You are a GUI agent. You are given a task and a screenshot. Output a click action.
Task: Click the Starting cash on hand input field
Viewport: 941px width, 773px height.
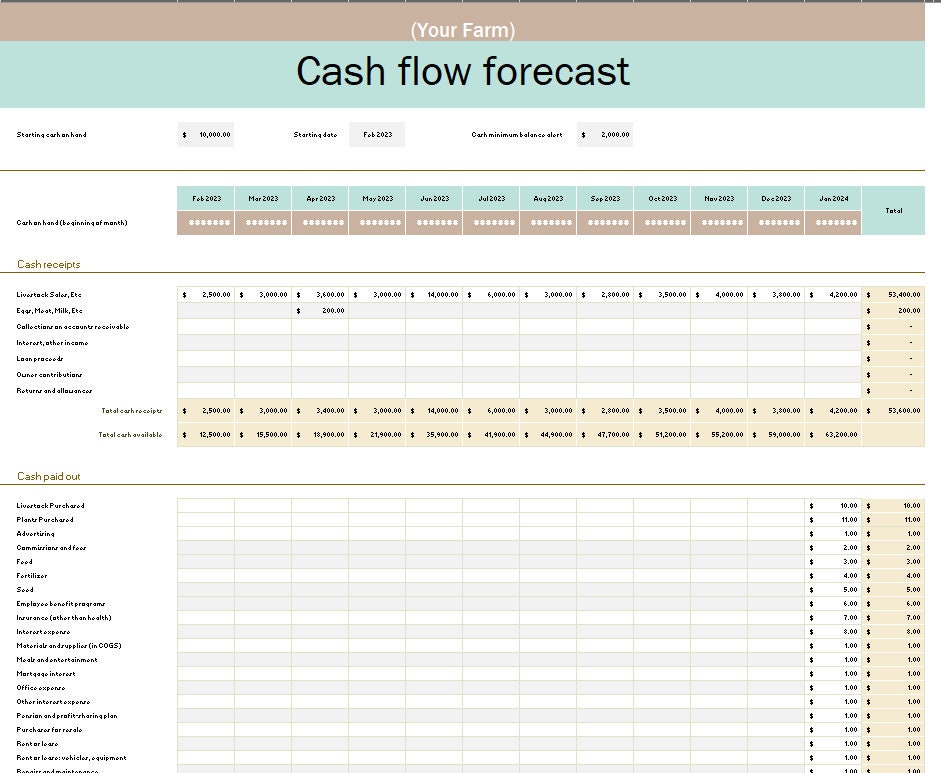[207, 134]
